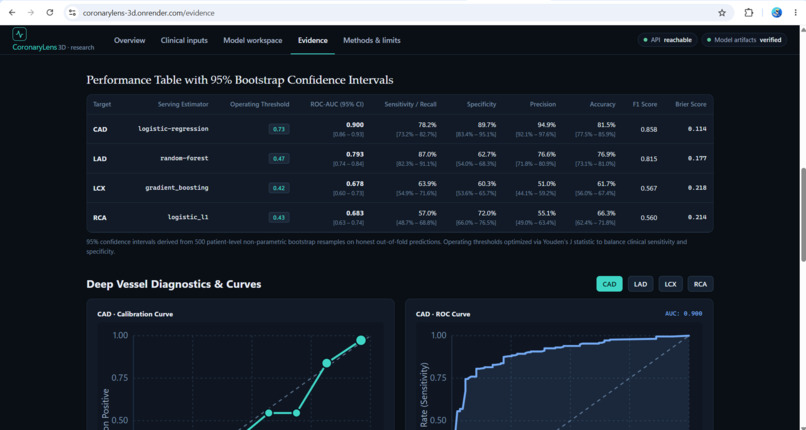Click the RCA row label

[100, 217]
